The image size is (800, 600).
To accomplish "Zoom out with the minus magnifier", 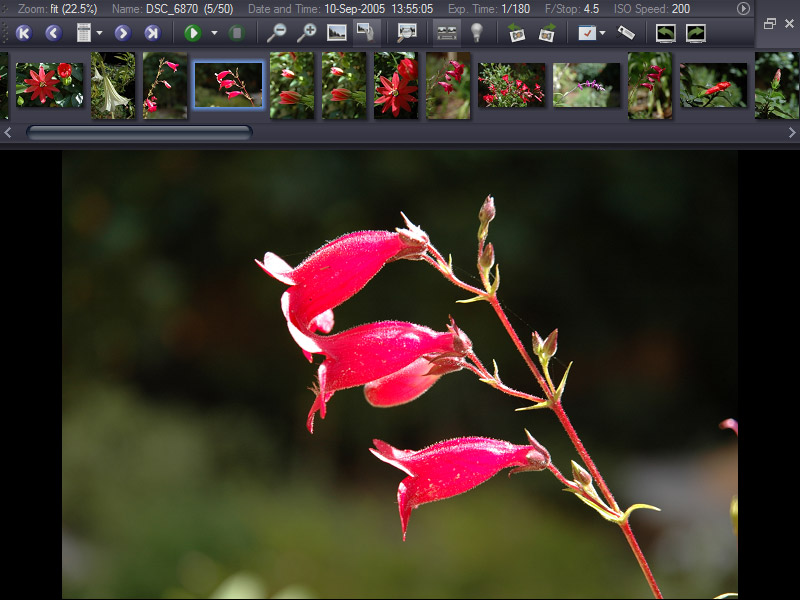I will coord(276,33).
